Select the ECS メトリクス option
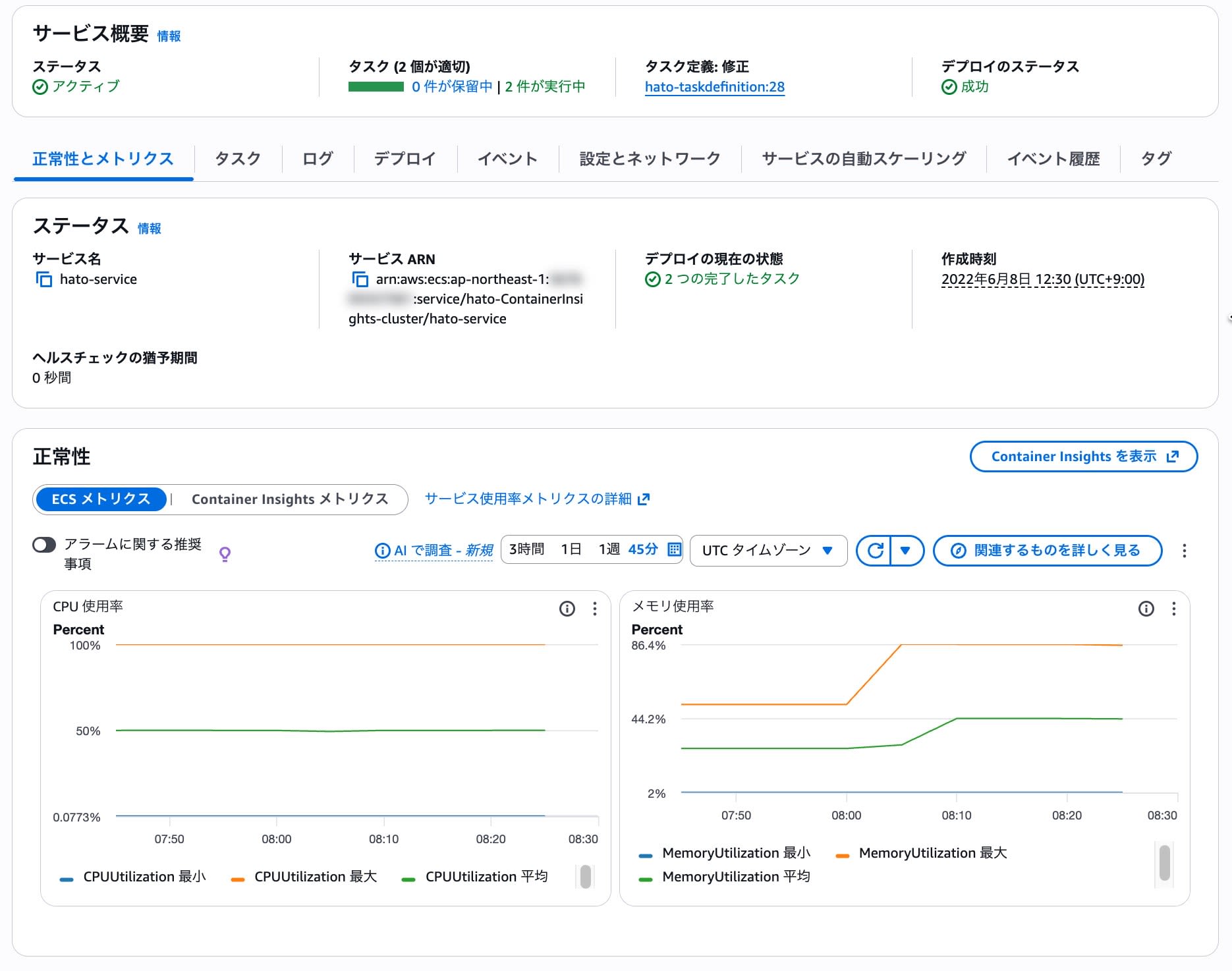 pos(100,499)
